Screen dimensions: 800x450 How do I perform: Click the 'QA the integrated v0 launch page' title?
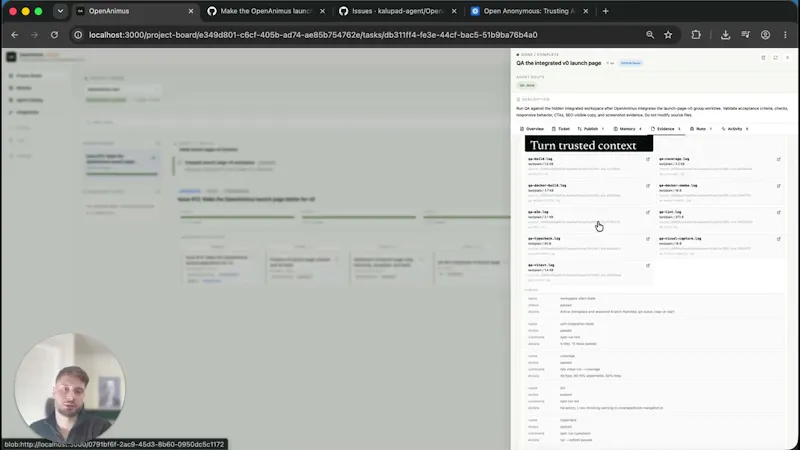558,63
